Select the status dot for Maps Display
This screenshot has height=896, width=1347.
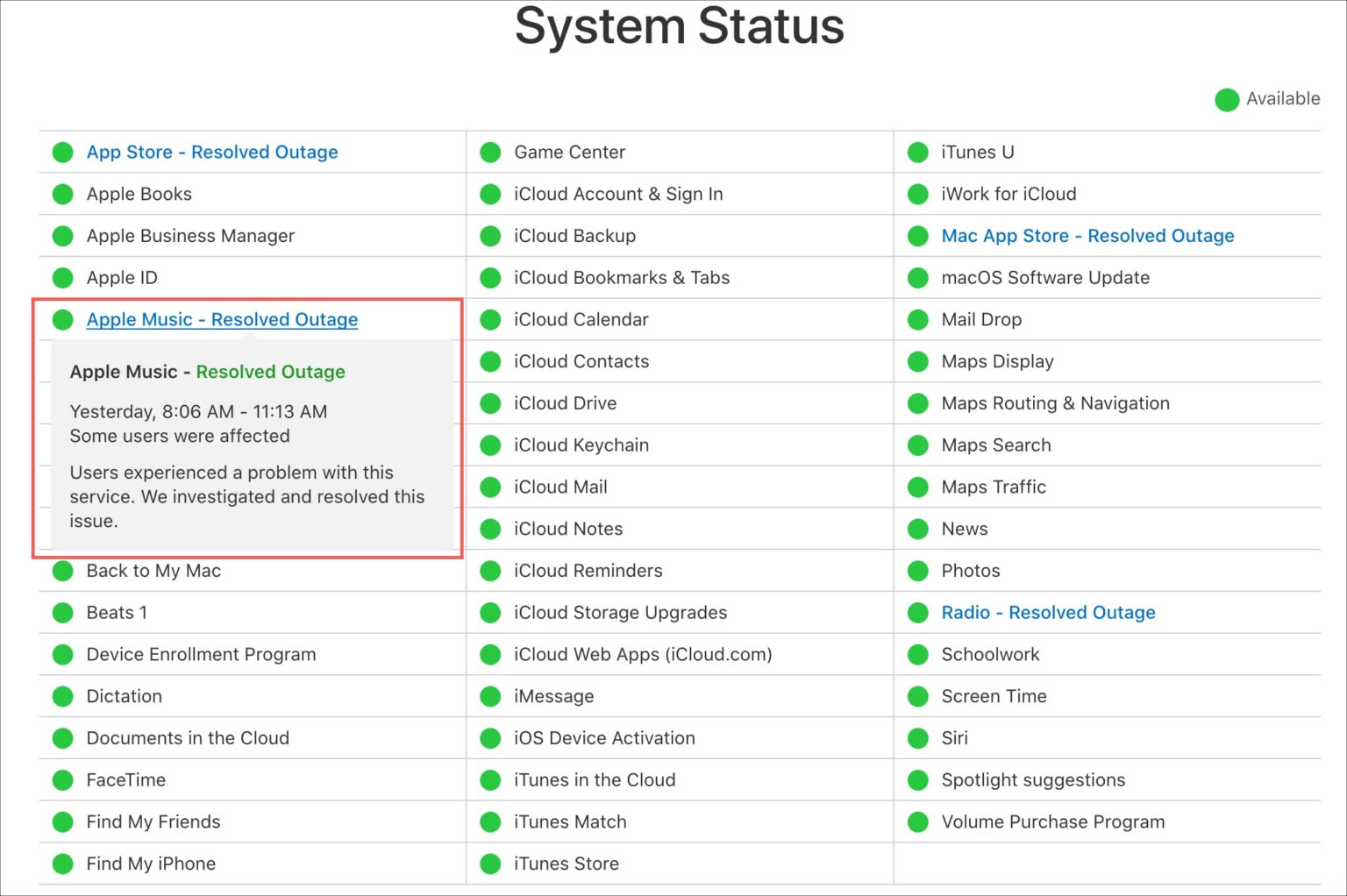917,361
